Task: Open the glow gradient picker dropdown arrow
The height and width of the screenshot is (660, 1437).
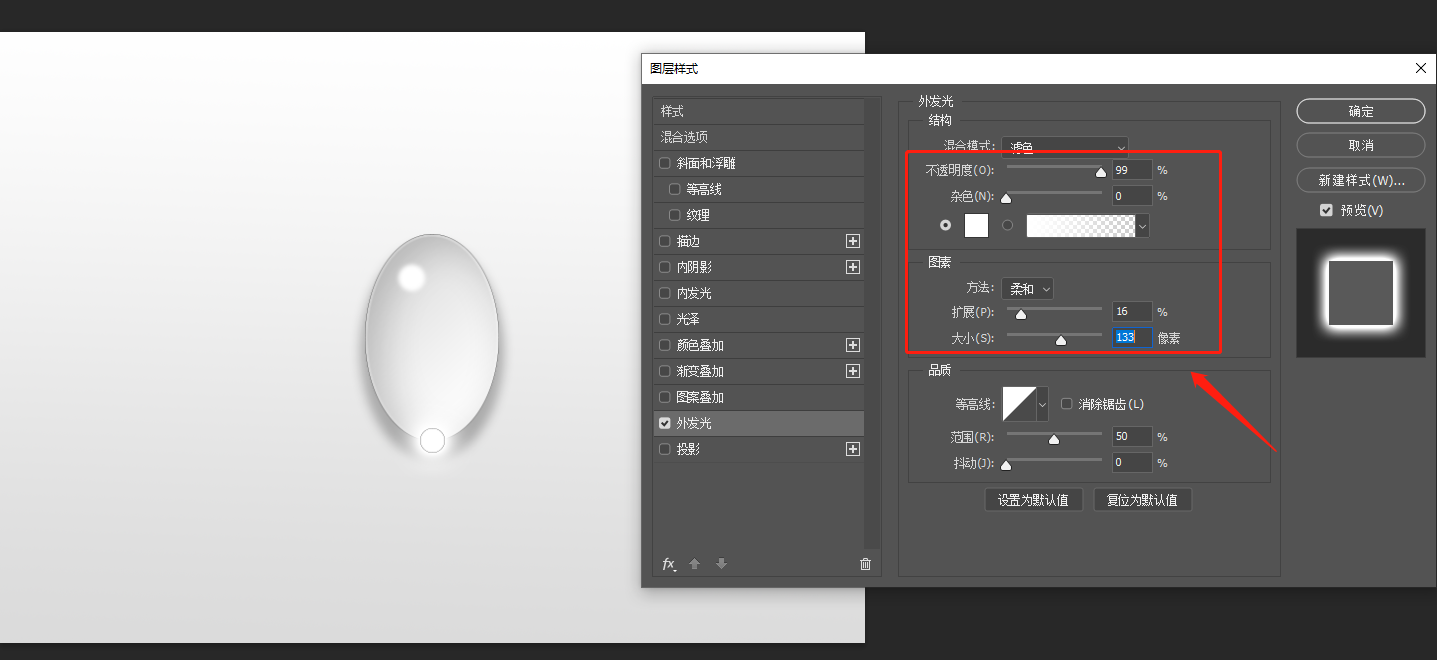Action: click(1142, 226)
